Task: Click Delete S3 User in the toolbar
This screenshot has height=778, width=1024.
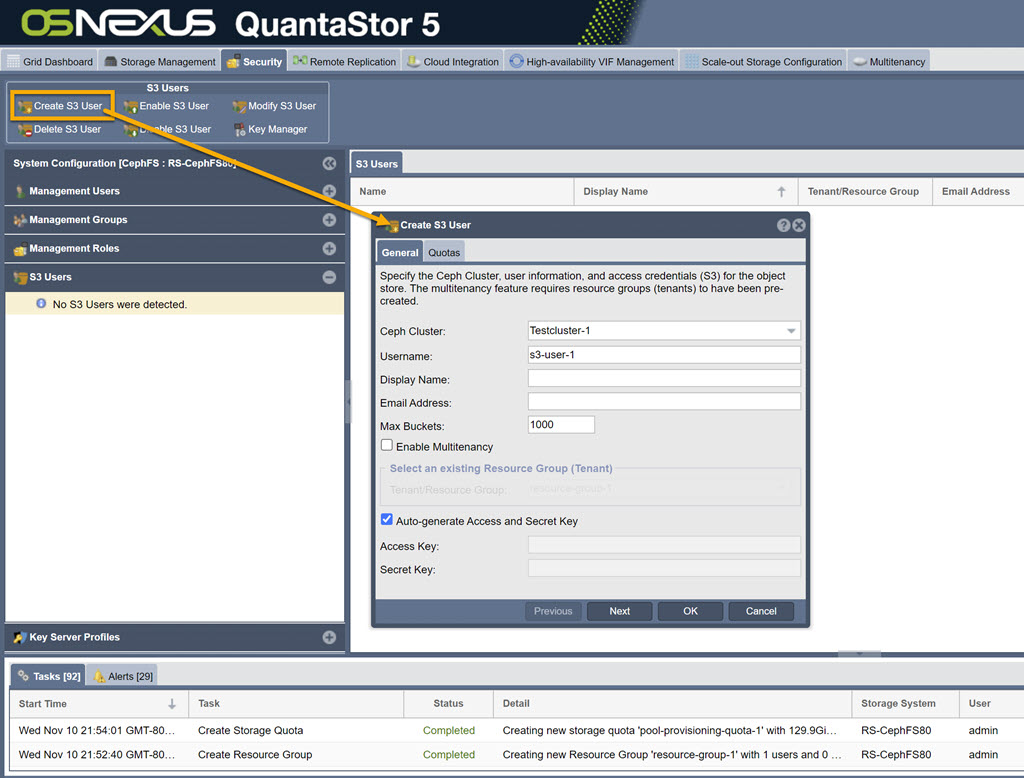Action: click(59, 129)
